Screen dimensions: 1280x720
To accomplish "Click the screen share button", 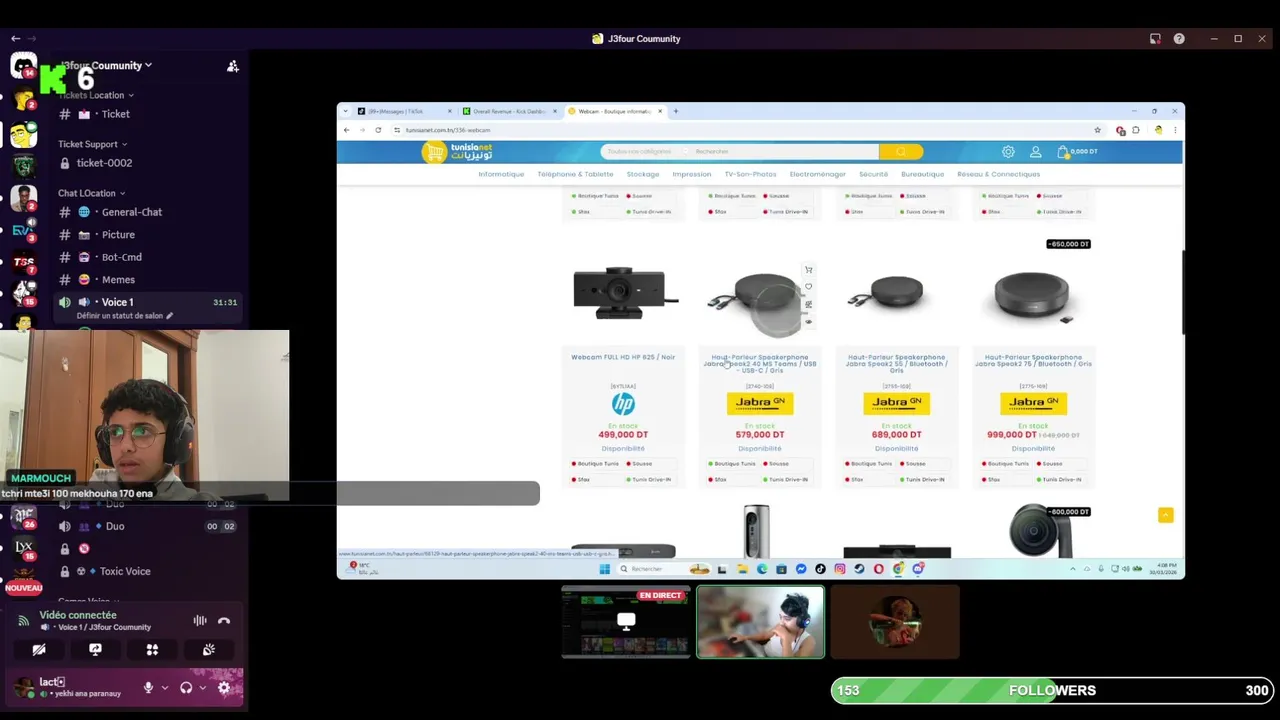I will [95, 650].
